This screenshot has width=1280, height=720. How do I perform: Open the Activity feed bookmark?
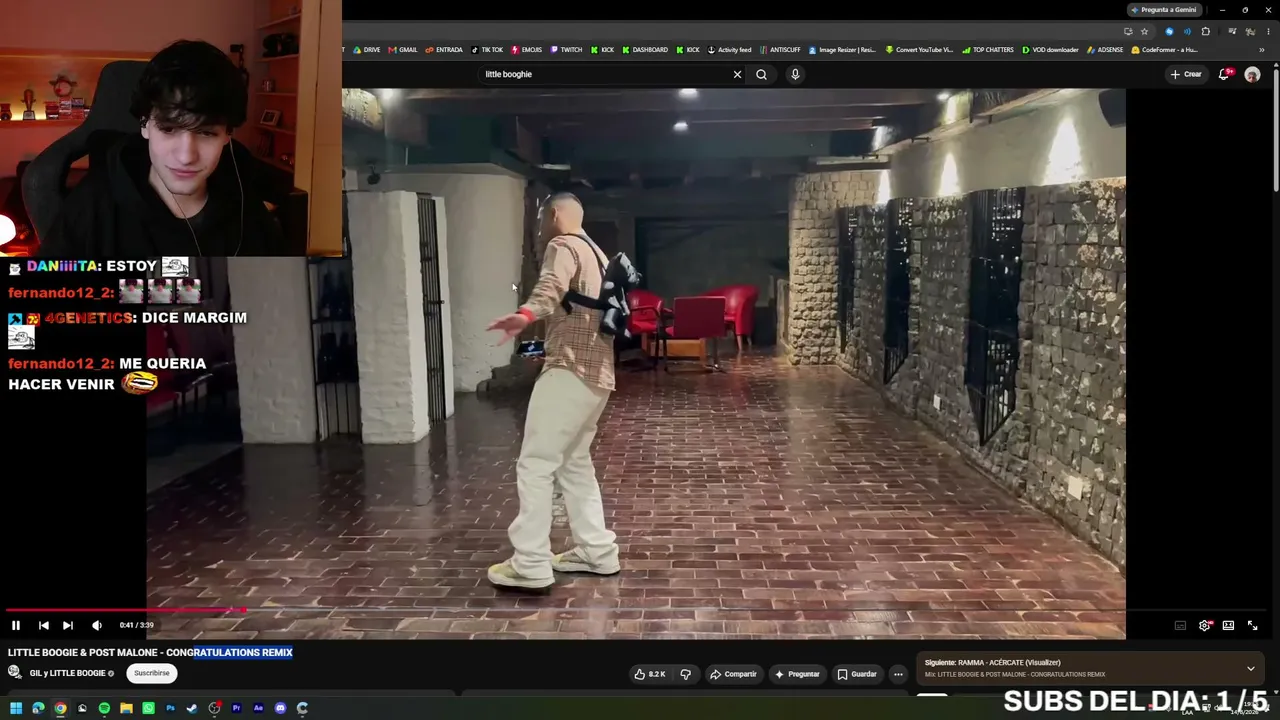(729, 50)
